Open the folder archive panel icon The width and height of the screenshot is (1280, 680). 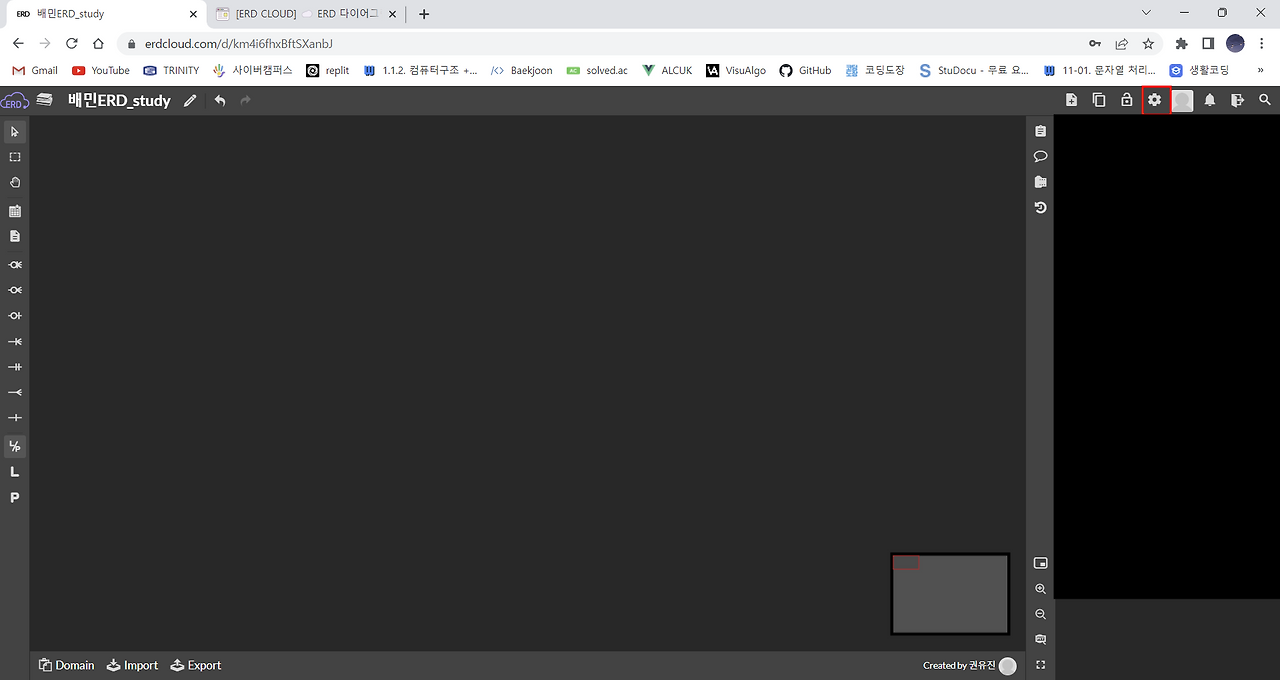click(1041, 182)
